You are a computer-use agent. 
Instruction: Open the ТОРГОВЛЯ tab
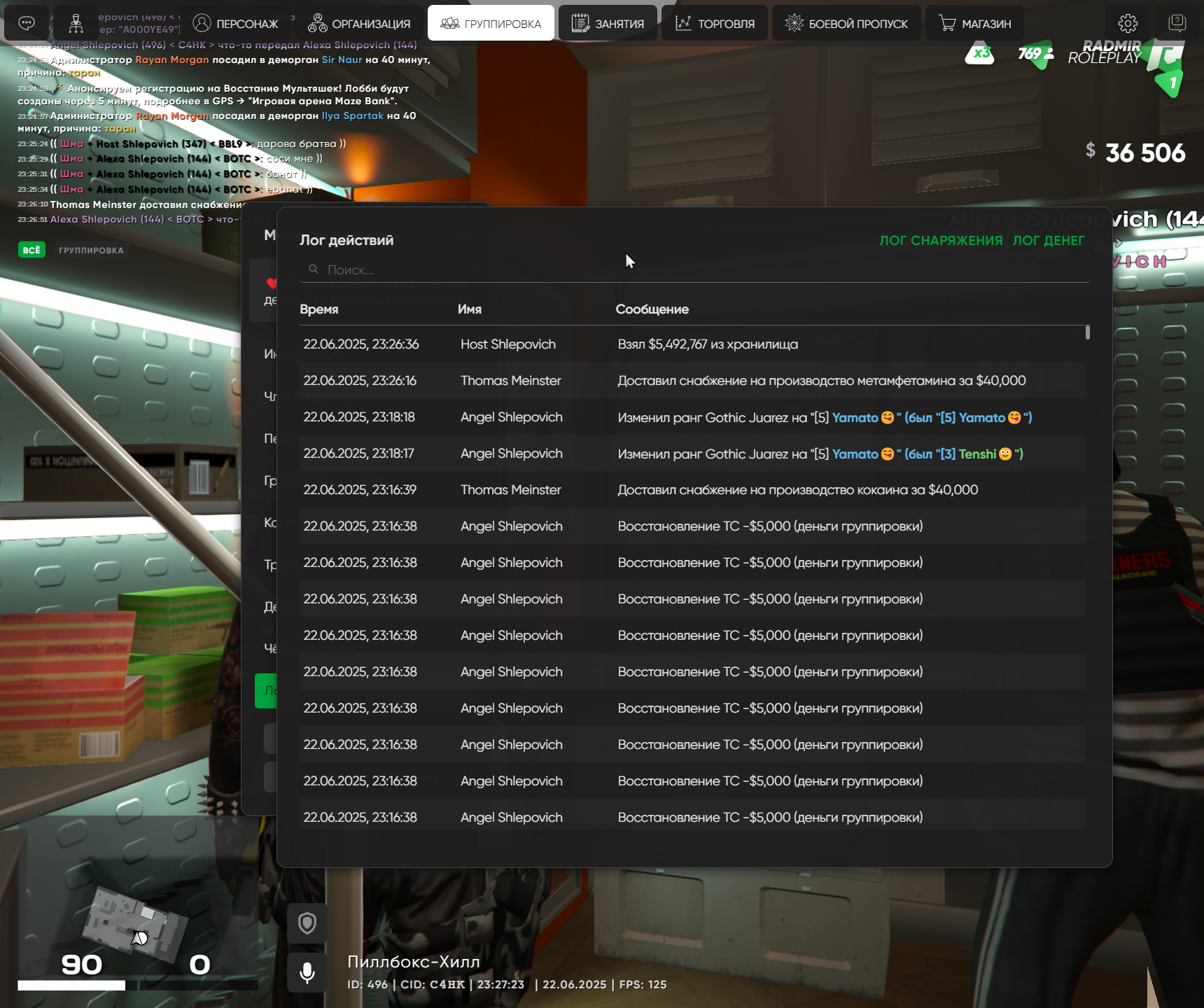click(x=715, y=23)
